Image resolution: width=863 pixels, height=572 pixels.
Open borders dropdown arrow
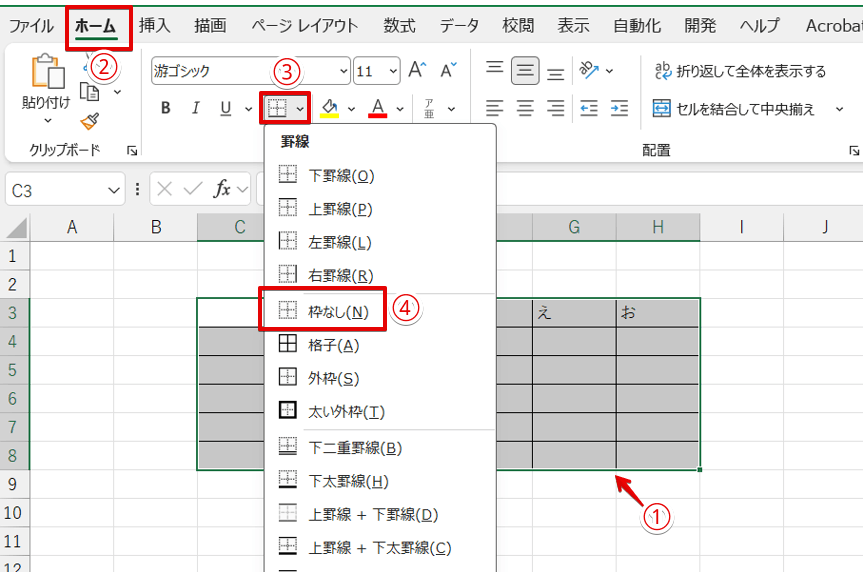pyautogui.click(x=300, y=109)
